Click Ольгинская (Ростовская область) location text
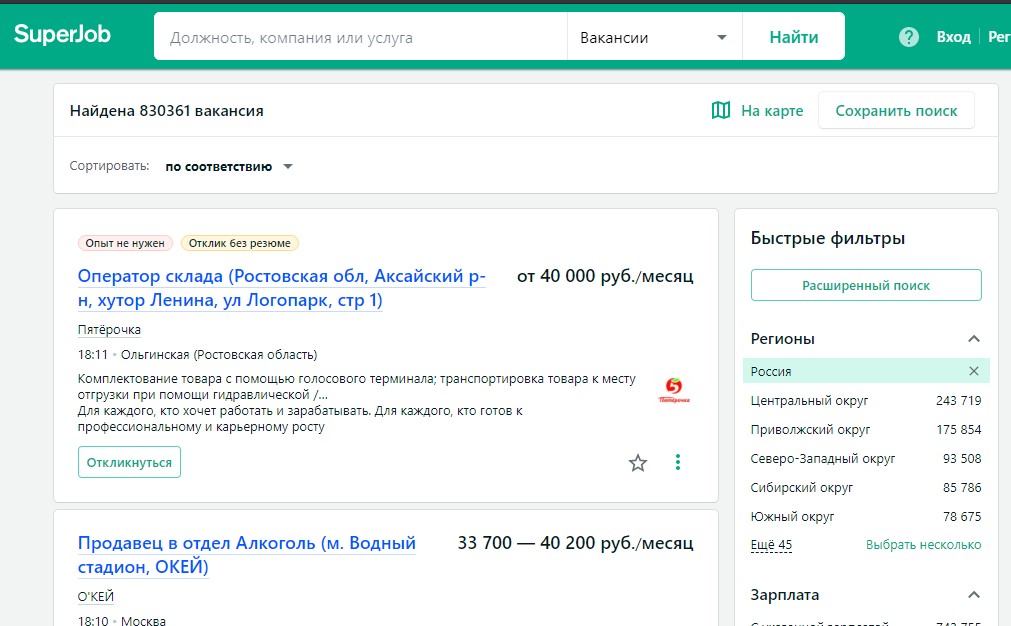This screenshot has height=626, width=1011. (219, 355)
